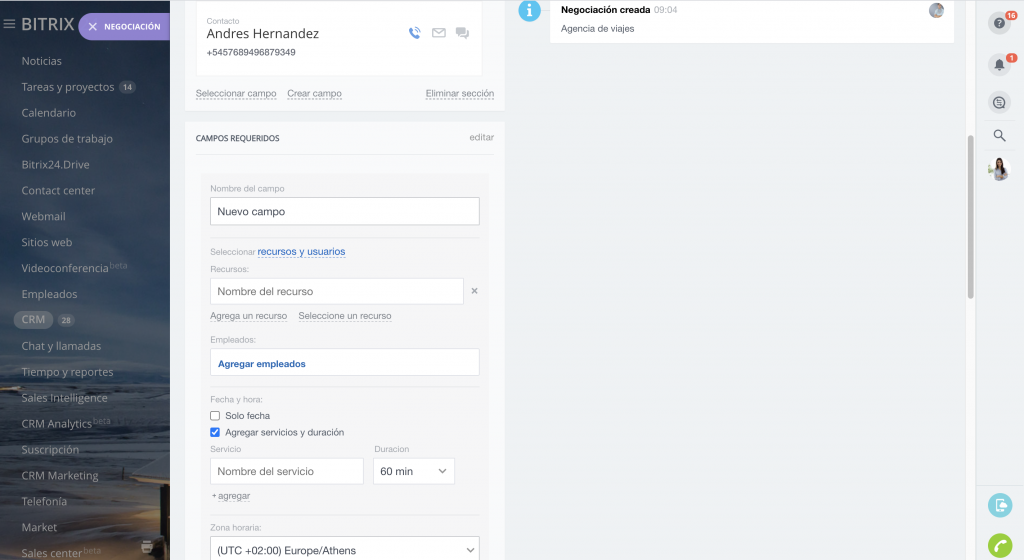Open the help question mark icon
This screenshot has height=560, width=1024.
click(998, 23)
